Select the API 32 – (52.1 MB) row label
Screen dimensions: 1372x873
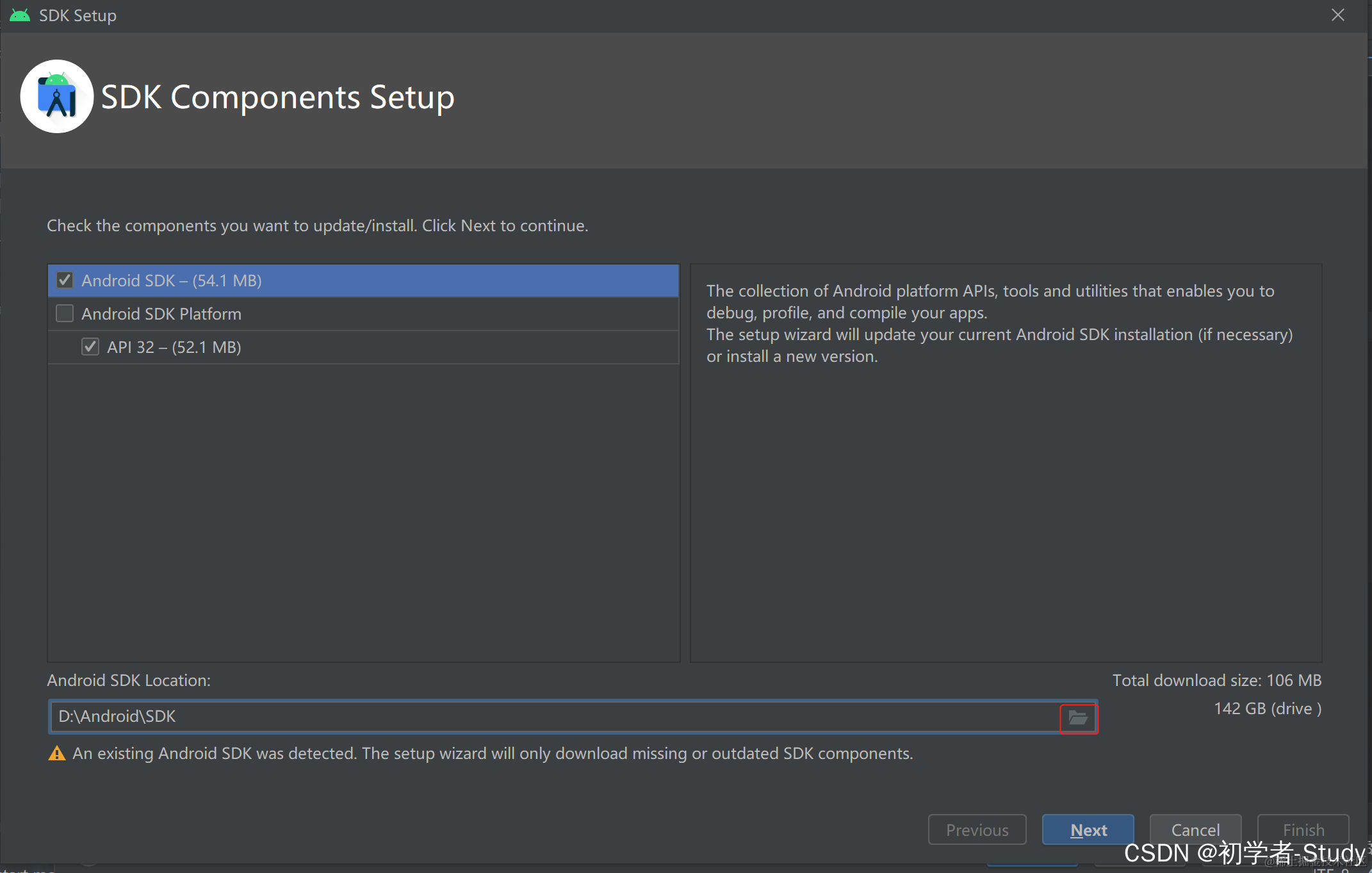[174, 347]
